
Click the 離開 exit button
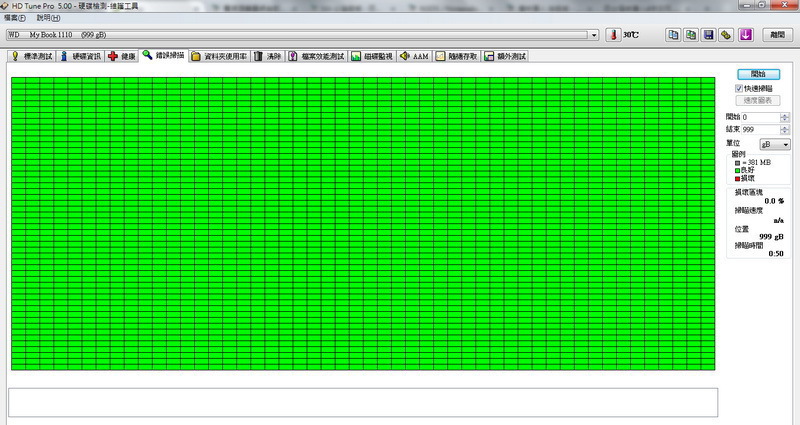pos(778,35)
